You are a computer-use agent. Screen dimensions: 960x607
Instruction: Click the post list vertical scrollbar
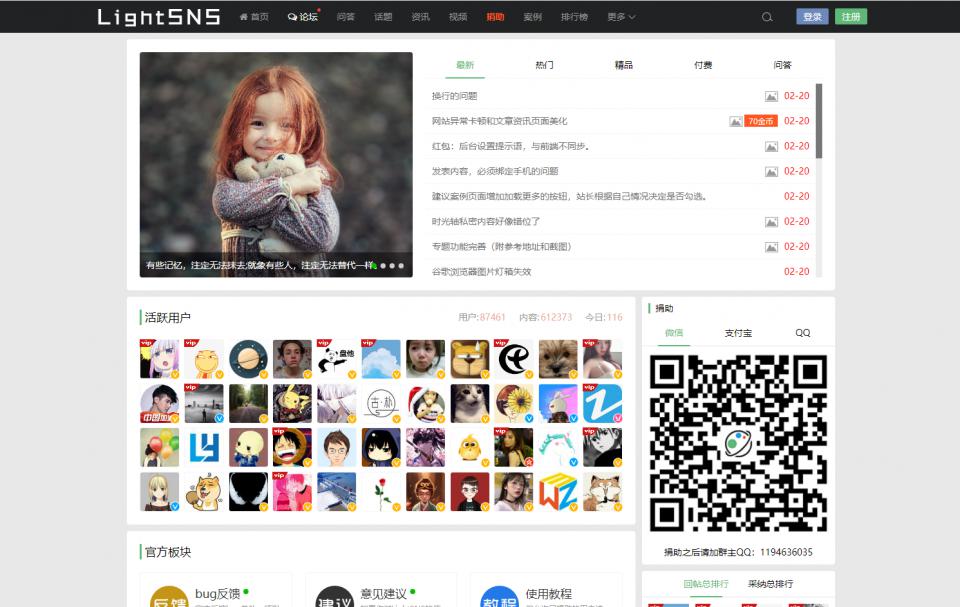coord(819,121)
